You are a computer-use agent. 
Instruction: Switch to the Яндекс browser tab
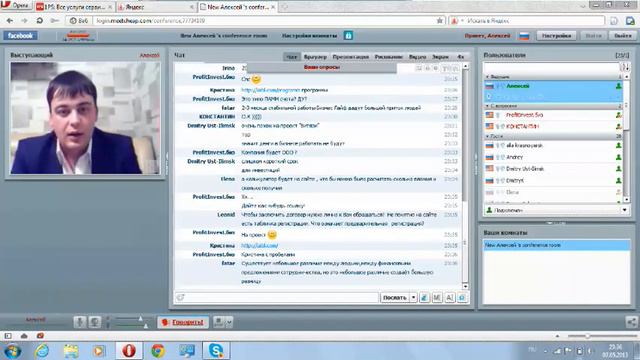point(156,7)
